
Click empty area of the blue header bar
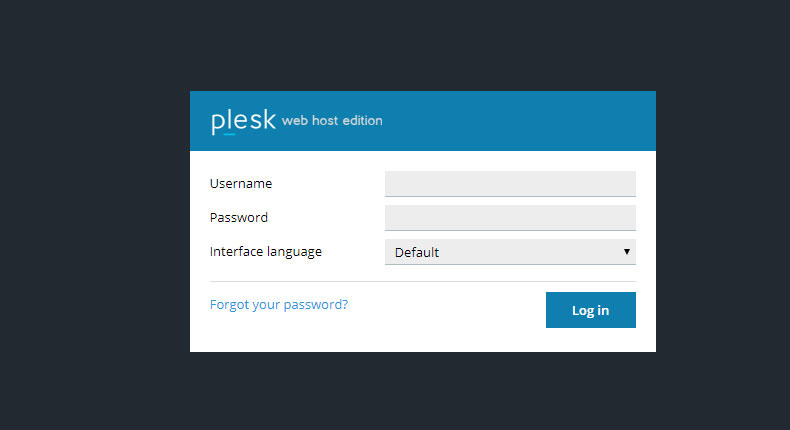520,121
